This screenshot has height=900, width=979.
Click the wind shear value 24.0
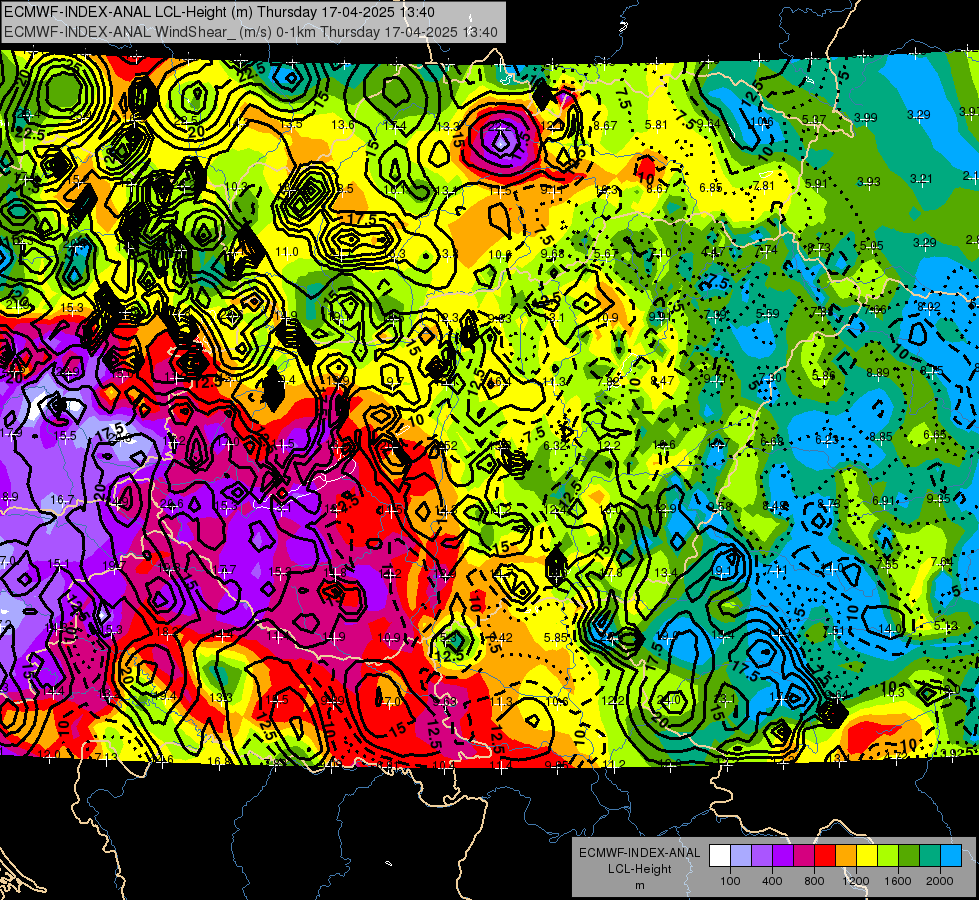(668, 700)
